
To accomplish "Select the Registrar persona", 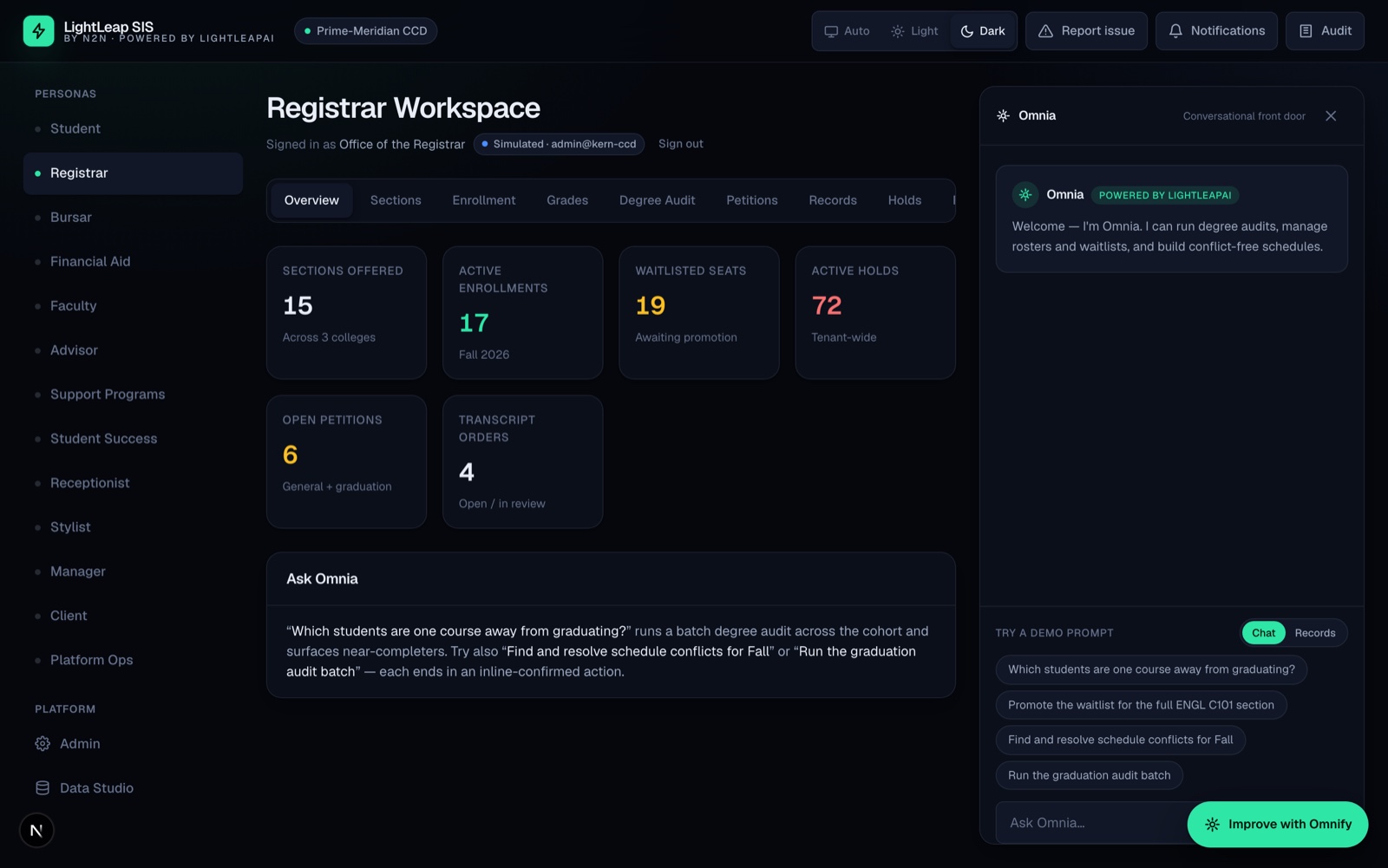I will pos(133,173).
